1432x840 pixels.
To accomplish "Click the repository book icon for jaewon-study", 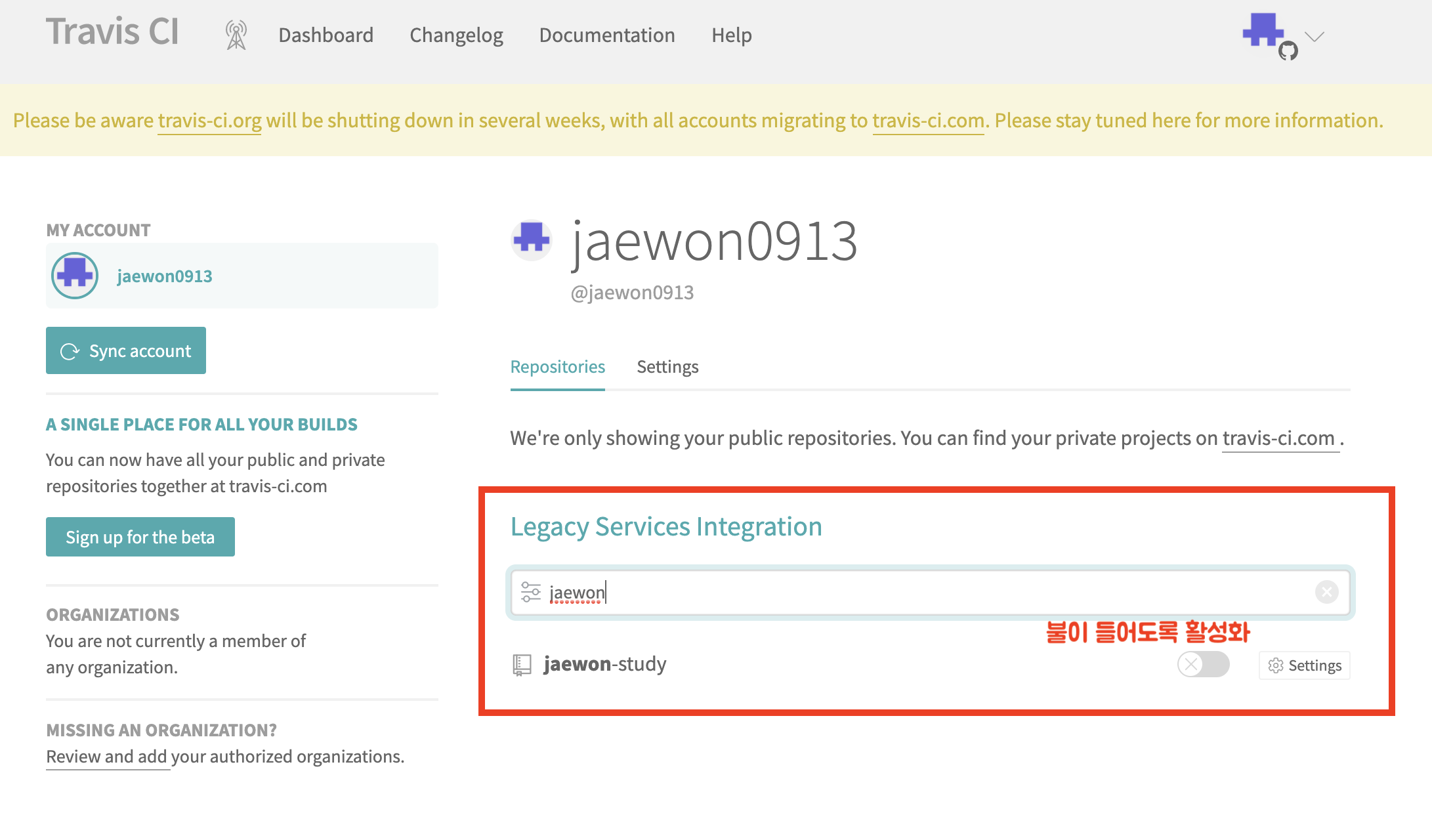I will coord(522,665).
